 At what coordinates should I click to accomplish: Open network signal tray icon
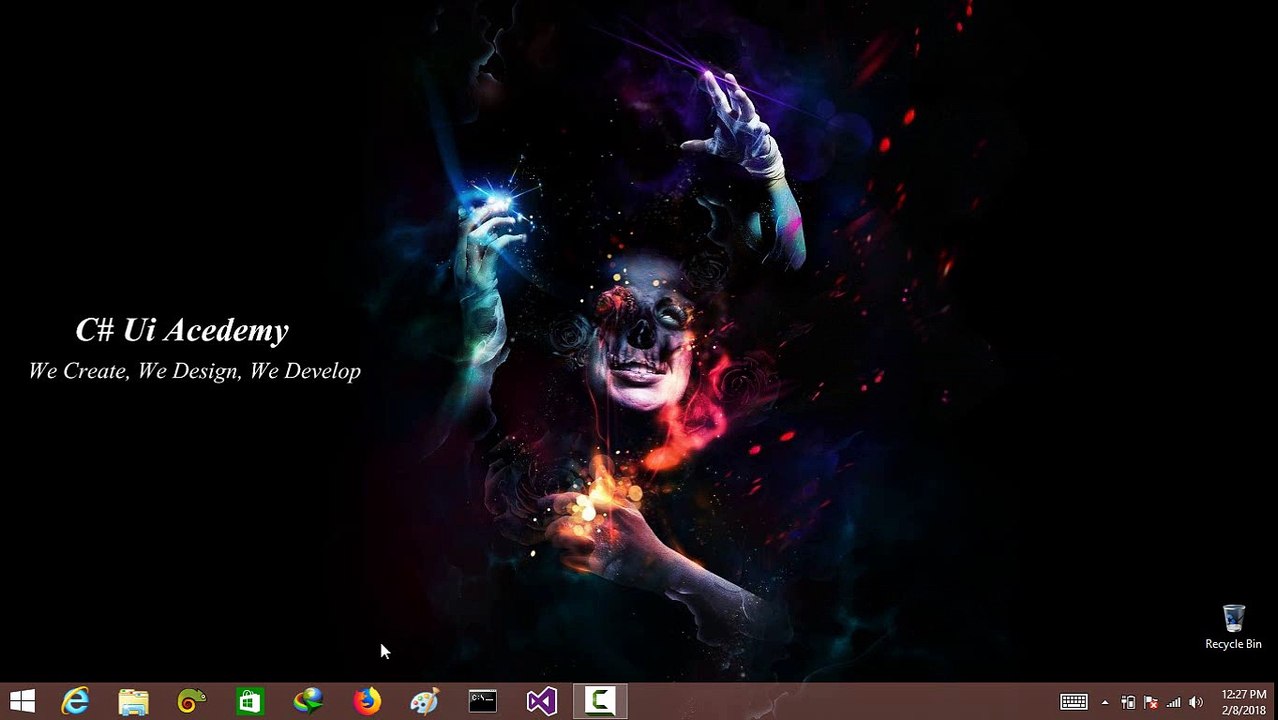1173,702
